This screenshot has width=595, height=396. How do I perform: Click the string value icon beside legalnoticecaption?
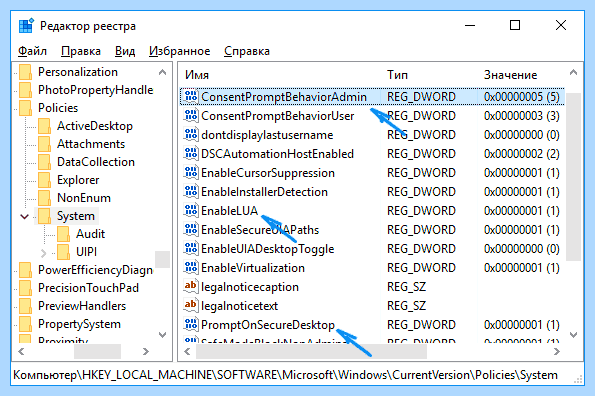coord(191,286)
